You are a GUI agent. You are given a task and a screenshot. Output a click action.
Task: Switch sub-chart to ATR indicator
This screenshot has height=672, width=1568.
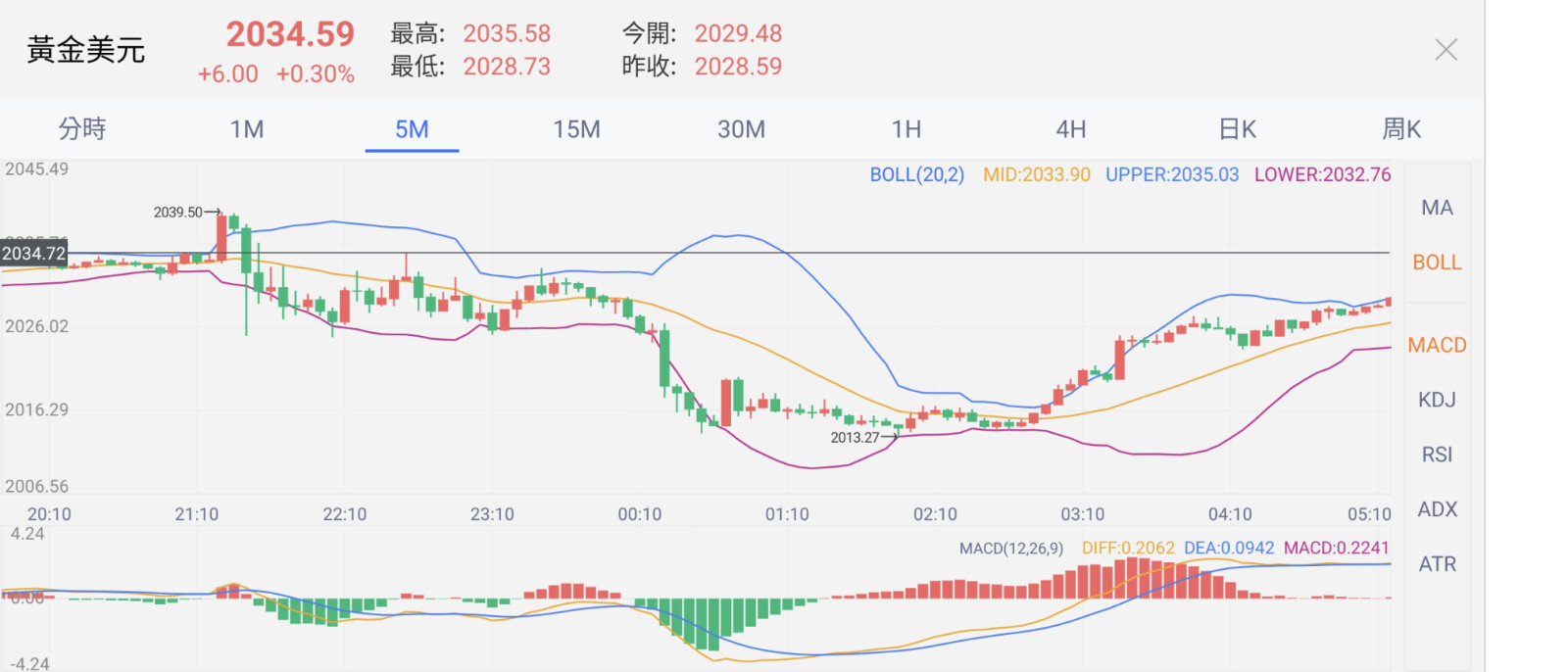[x=1437, y=564]
